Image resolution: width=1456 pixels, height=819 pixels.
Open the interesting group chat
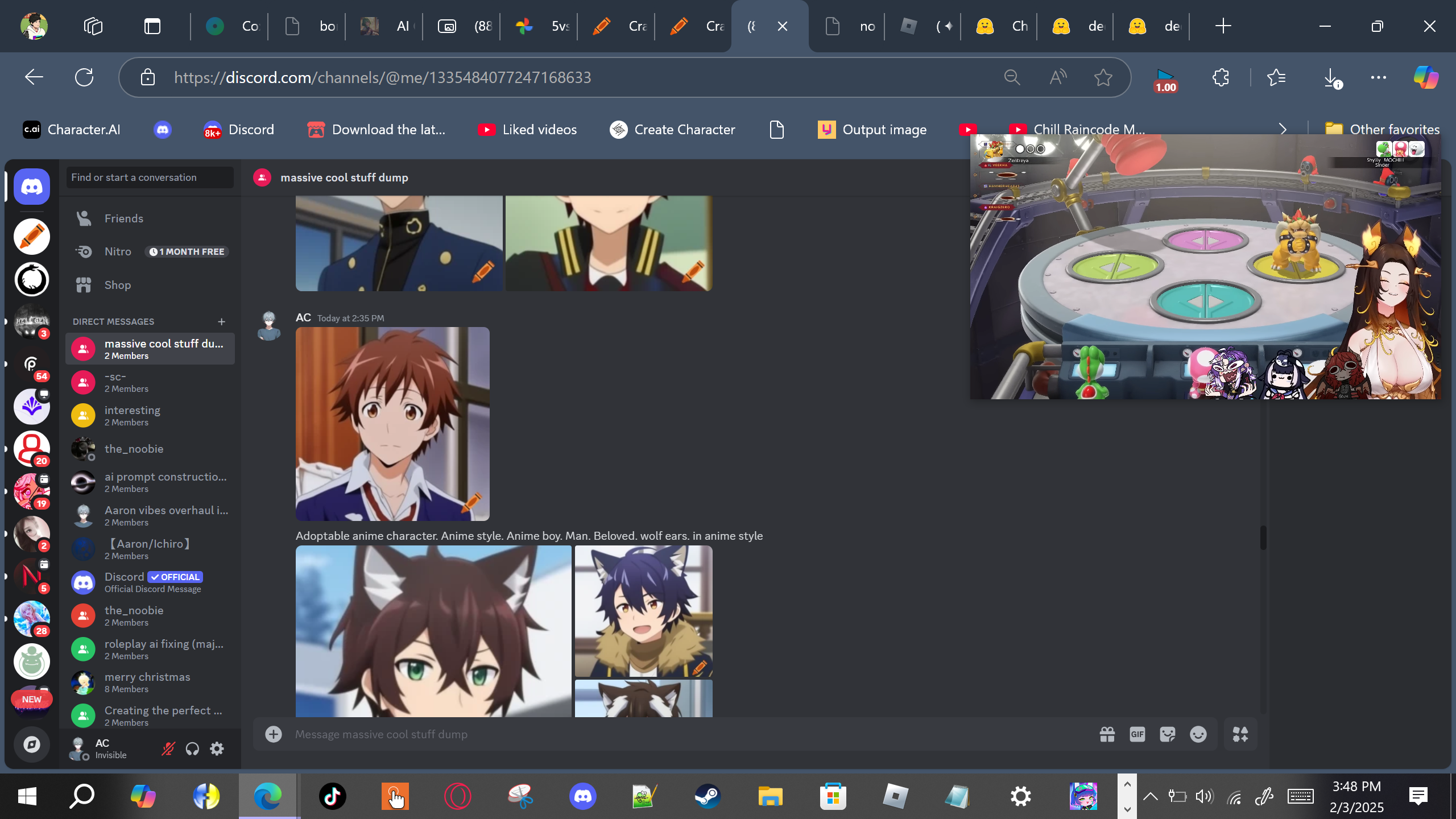[150, 416]
